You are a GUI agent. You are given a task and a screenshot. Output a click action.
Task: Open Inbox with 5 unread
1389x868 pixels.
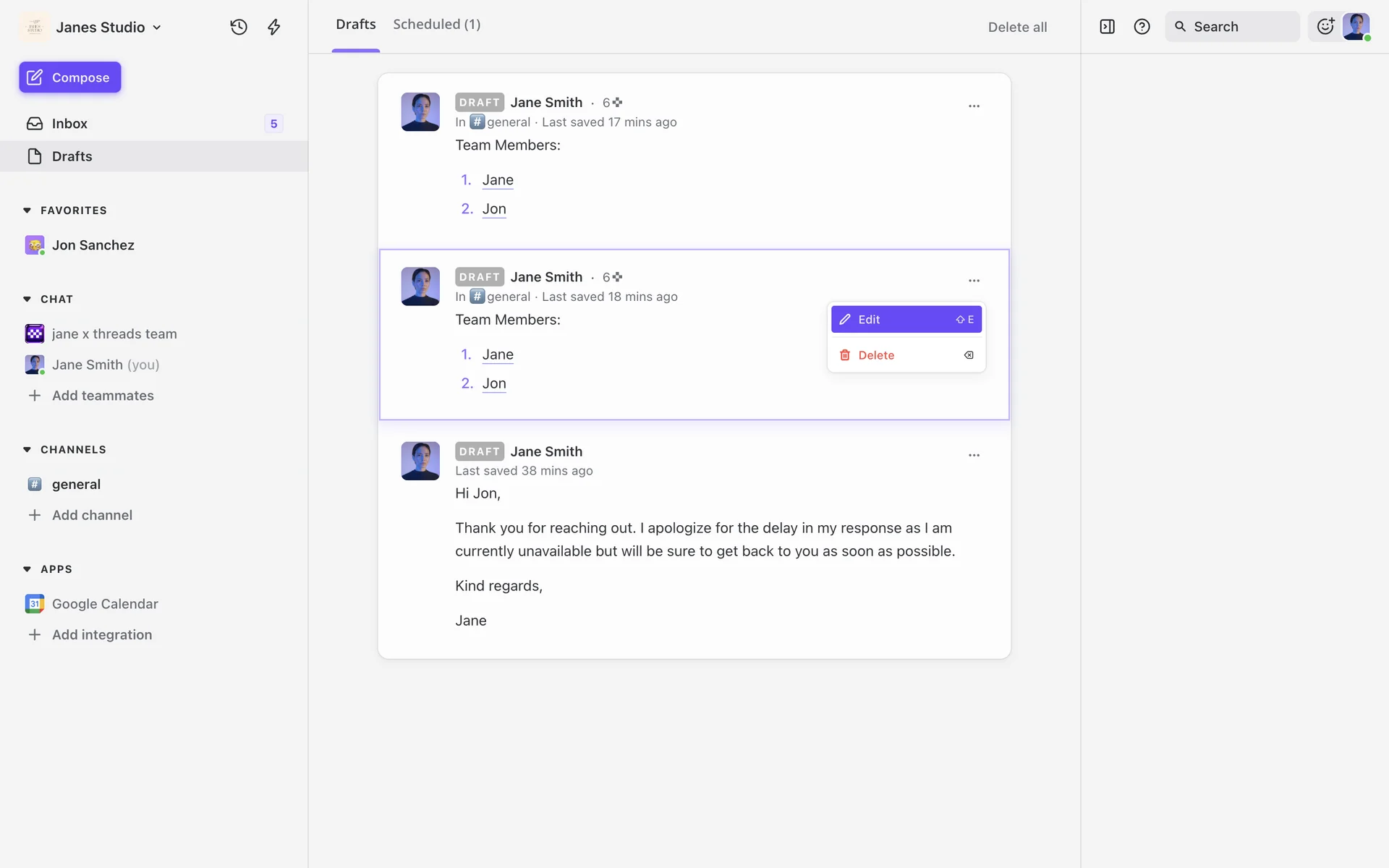69,124
